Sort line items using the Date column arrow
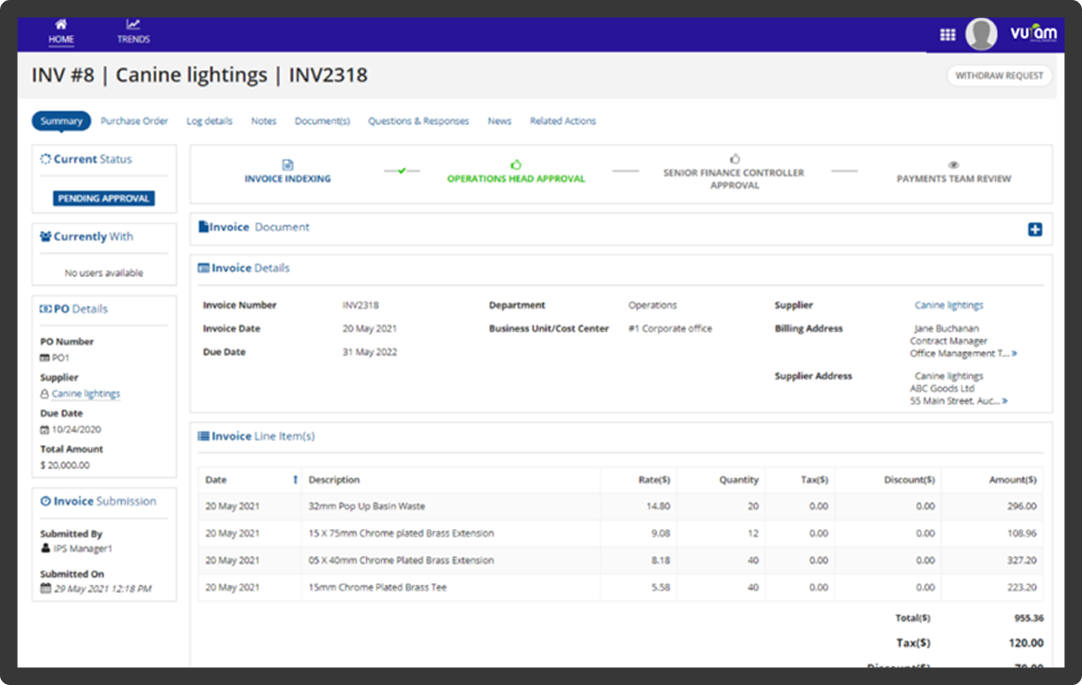The image size is (1082, 685). click(297, 479)
